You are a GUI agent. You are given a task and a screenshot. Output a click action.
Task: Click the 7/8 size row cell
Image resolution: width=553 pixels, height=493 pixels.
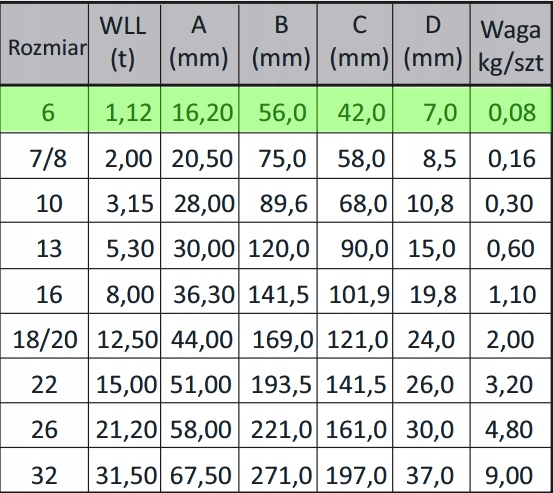coord(44,156)
